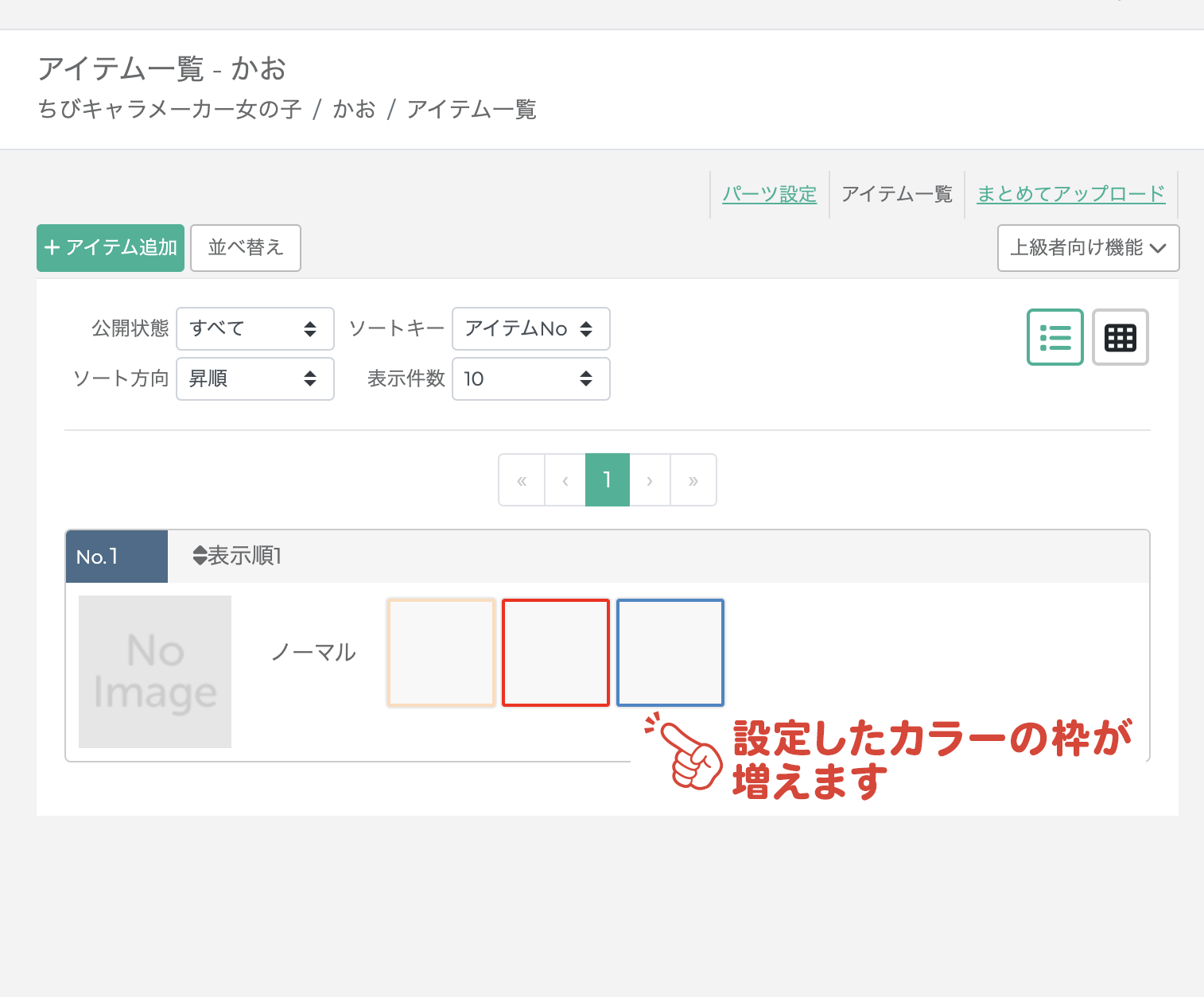Jump to last page arrow
Viewport: 1204px width, 997px height.
[x=693, y=480]
